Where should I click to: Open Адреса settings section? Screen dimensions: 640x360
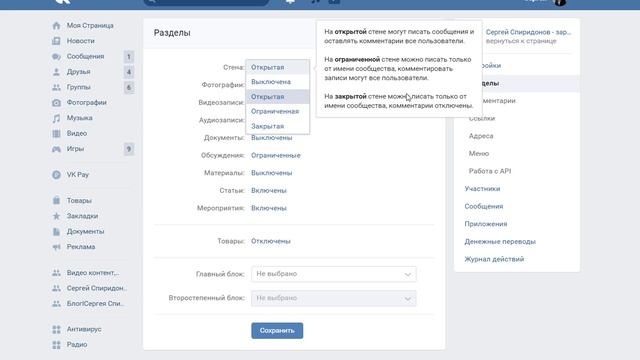[481, 136]
